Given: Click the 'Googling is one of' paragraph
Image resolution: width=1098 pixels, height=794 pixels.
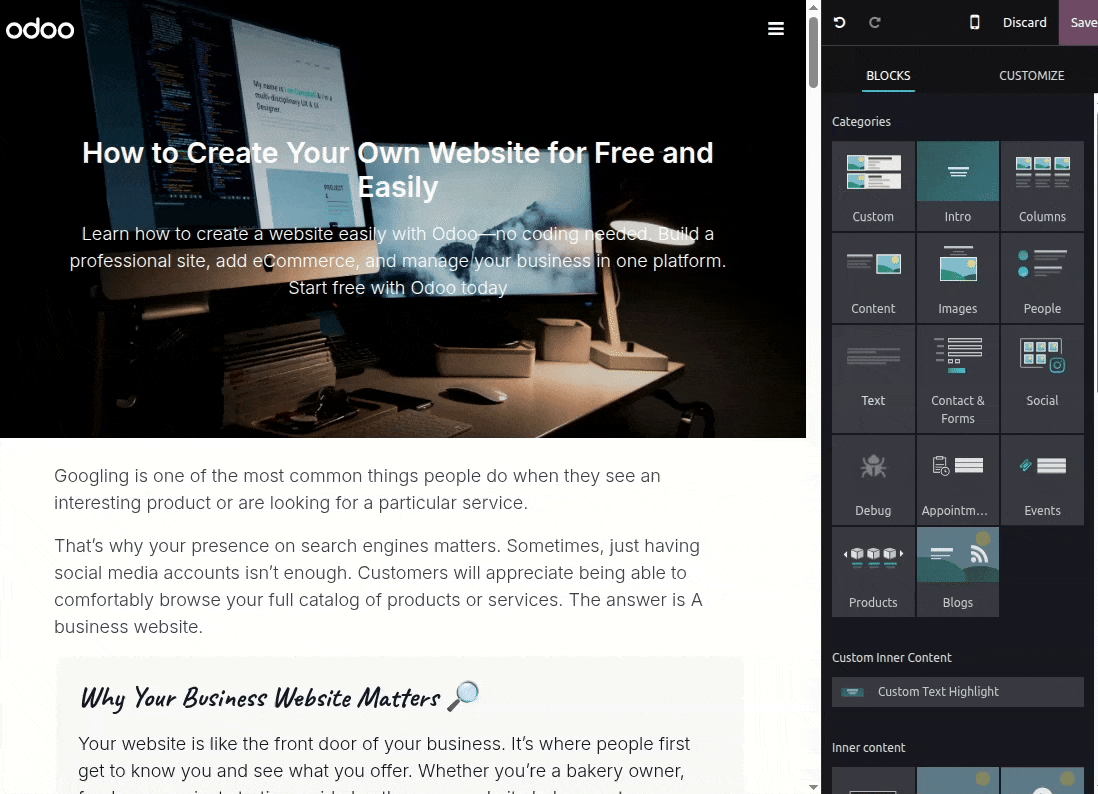Looking at the screenshot, I should (x=357, y=489).
